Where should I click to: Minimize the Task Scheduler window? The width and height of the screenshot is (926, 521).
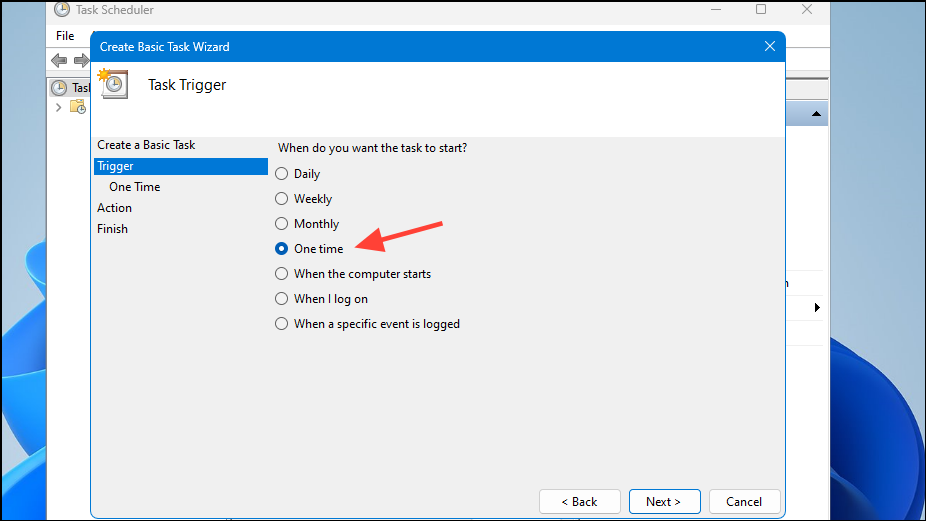716,9
